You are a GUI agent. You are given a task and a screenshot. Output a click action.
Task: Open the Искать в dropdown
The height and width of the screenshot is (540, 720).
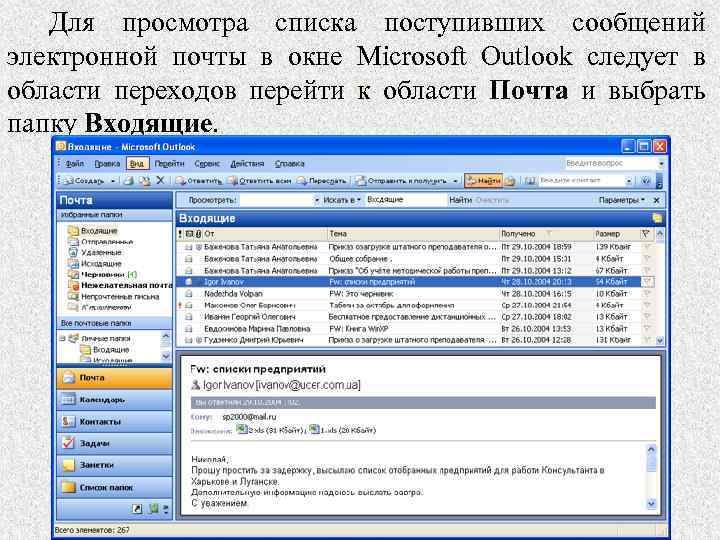[341, 200]
